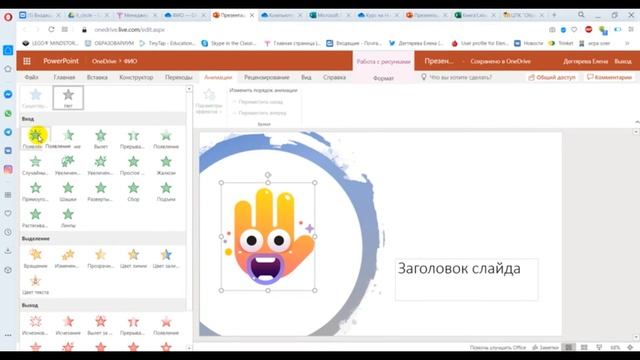This screenshot has height=360, width=640.
Task: Switch to the 'Конструктор' ribbon tab
Action: [x=136, y=77]
